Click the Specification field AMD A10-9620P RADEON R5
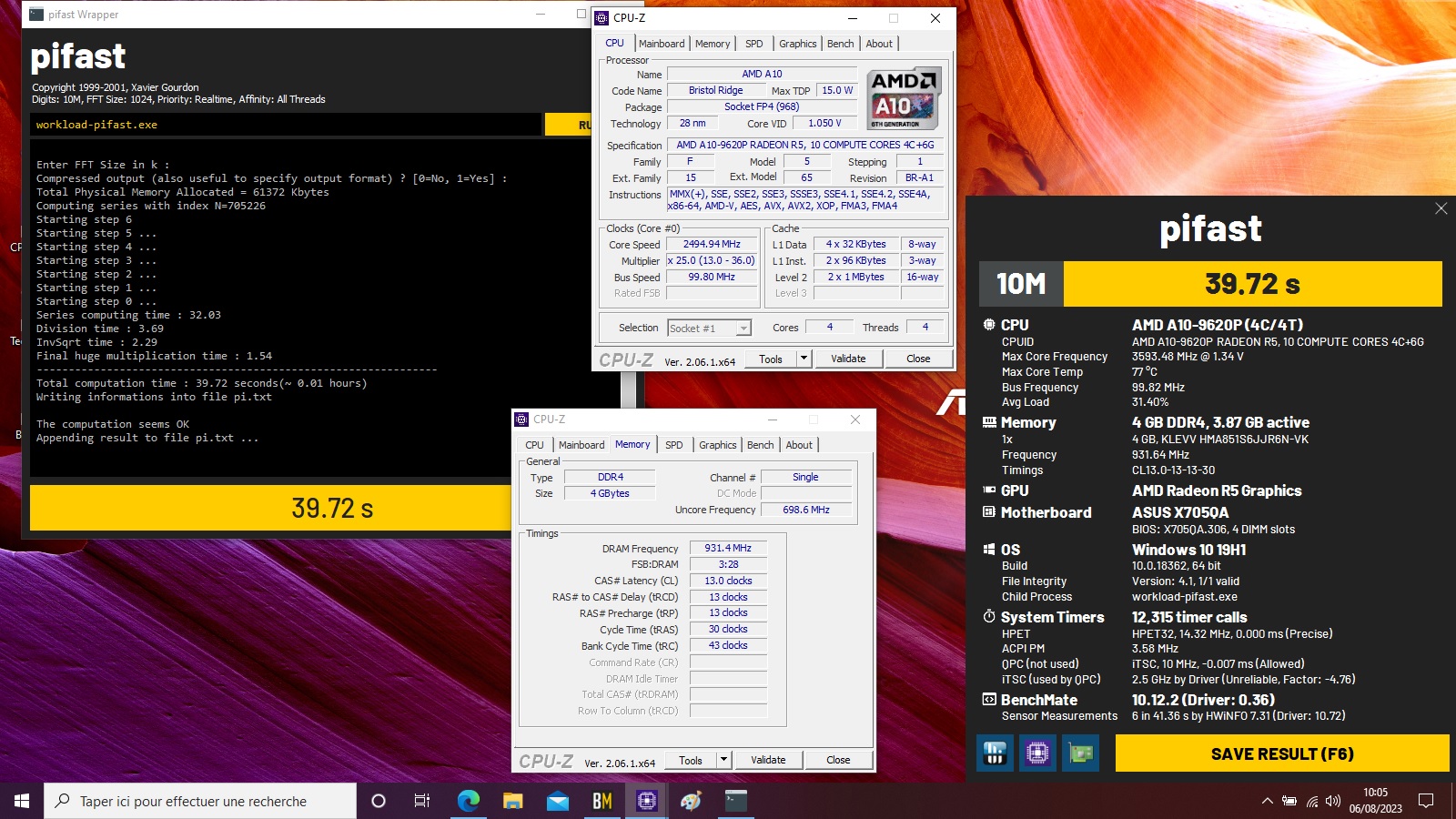 click(x=805, y=145)
